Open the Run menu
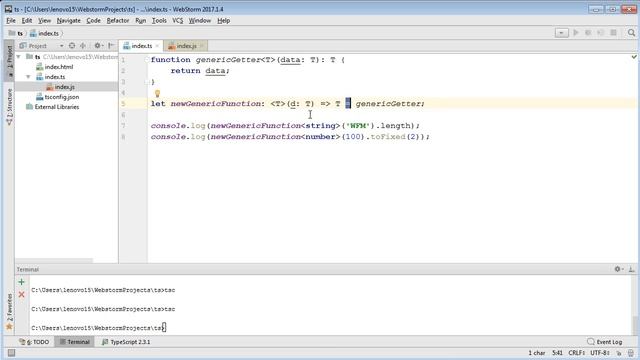Image resolution: width=640 pixels, height=360 pixels. 140,20
